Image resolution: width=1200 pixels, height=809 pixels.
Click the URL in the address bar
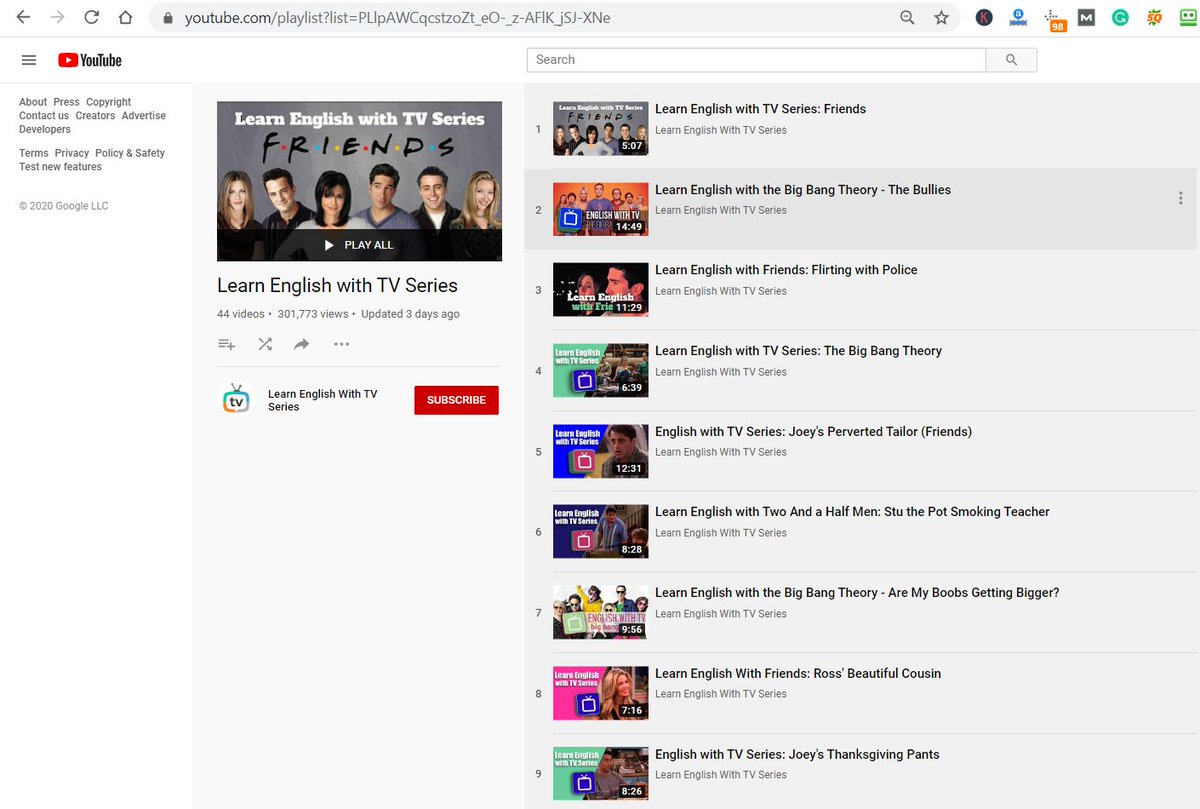(x=397, y=18)
